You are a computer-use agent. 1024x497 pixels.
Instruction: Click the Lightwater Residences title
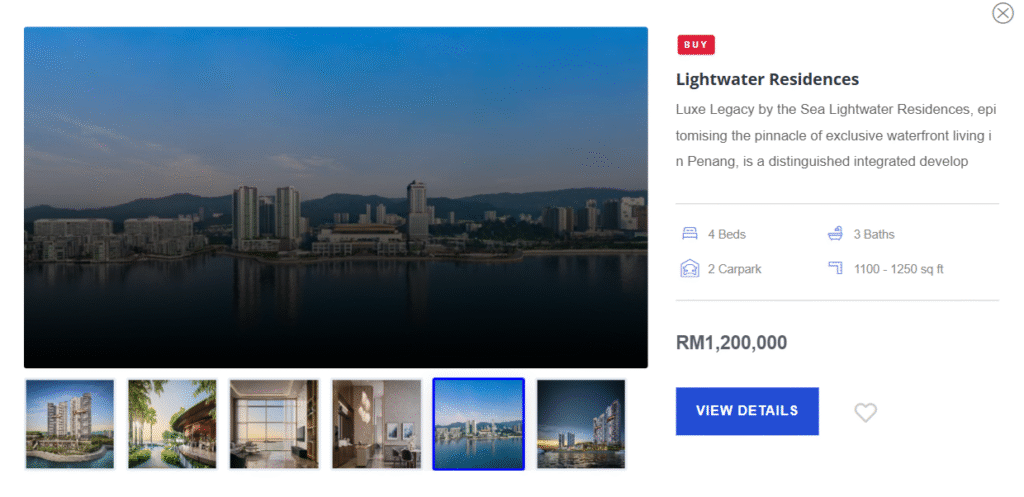(767, 80)
